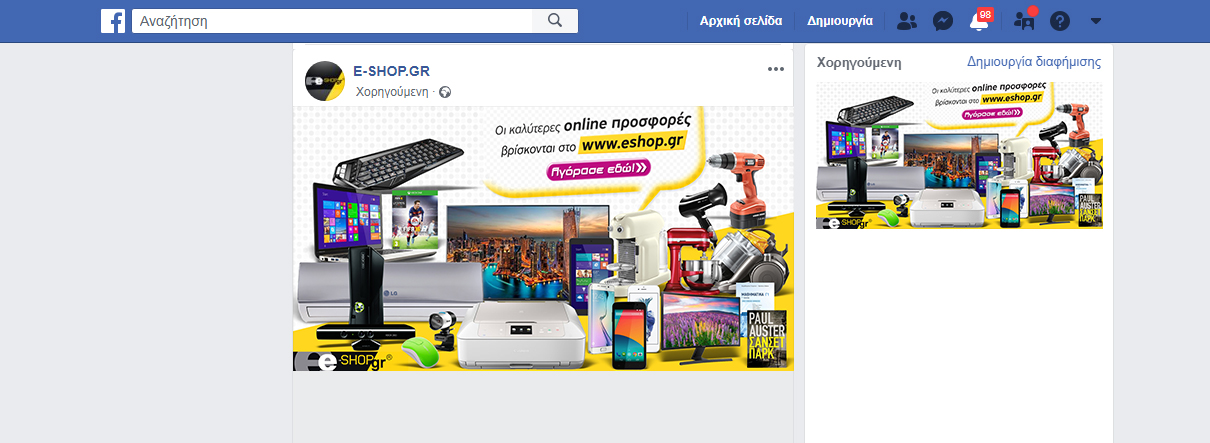
Task: Click the Δημιουργία διαφήμισης link
Action: point(1034,62)
